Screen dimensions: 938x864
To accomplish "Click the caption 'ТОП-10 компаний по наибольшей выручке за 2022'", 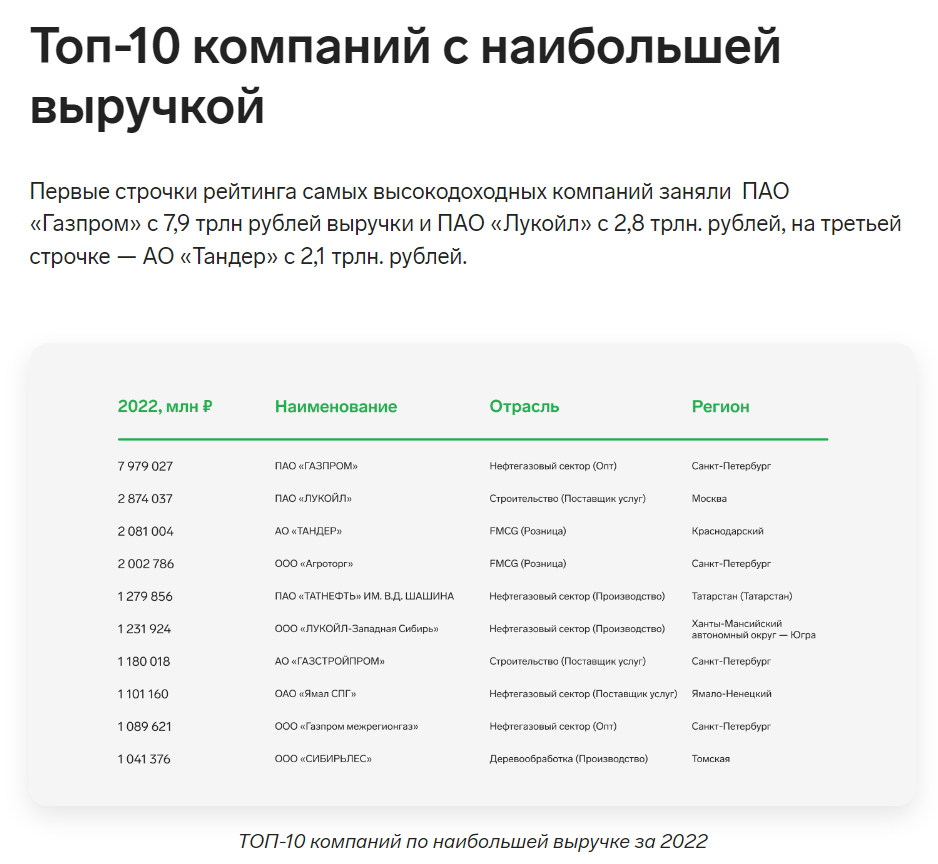I will tap(473, 842).
